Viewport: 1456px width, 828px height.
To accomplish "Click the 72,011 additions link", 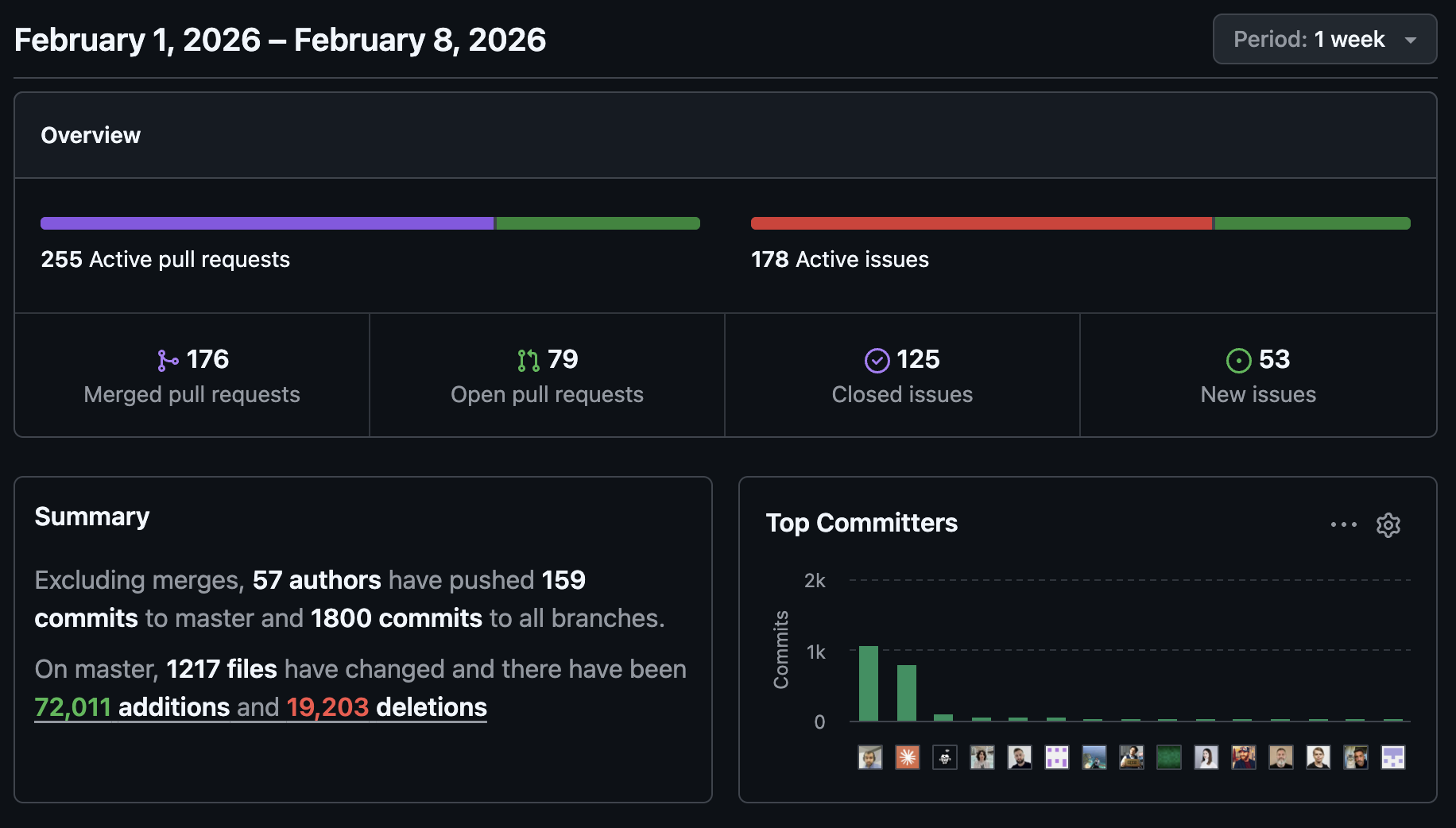I will pos(73,706).
